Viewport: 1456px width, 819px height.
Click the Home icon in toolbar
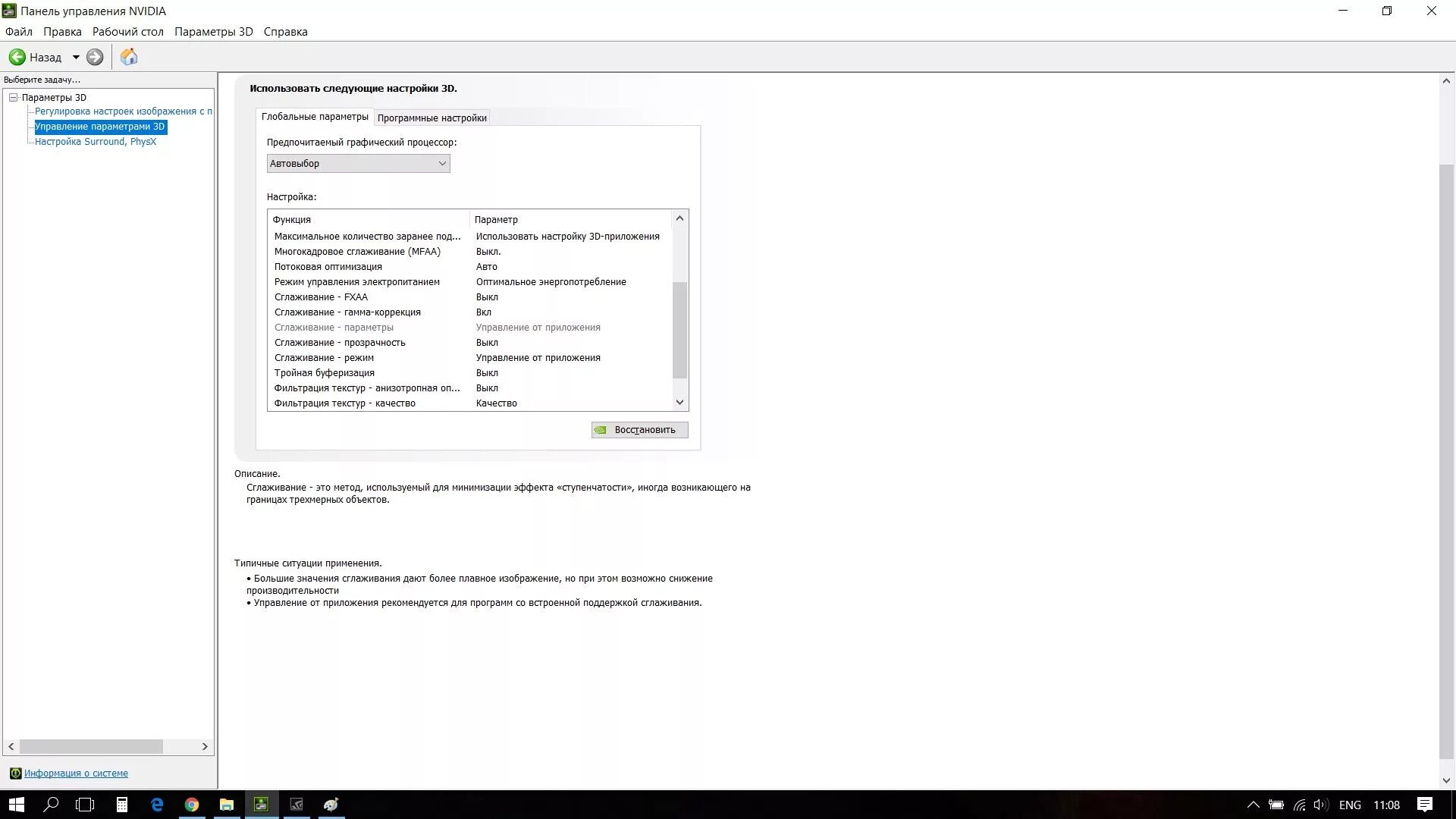[129, 57]
